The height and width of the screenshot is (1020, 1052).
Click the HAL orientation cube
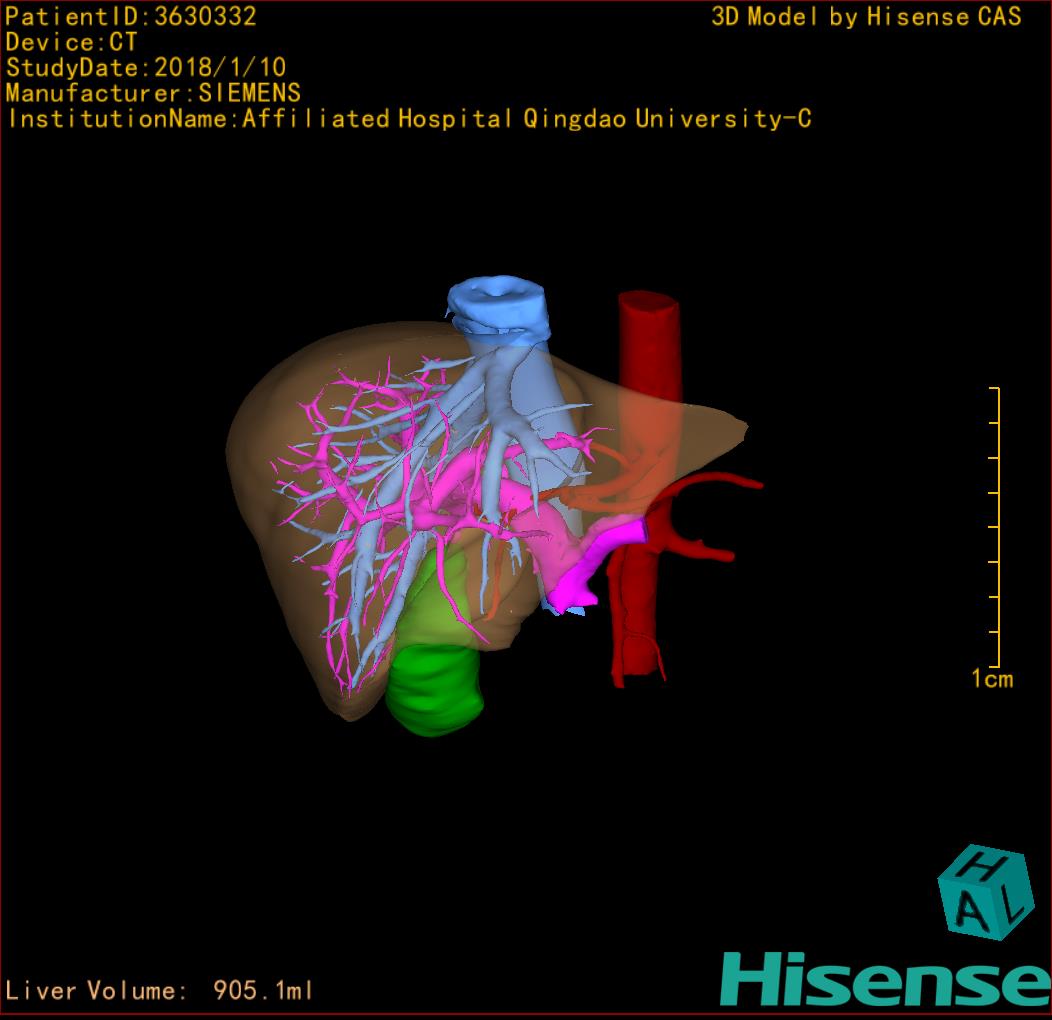(x=984, y=892)
